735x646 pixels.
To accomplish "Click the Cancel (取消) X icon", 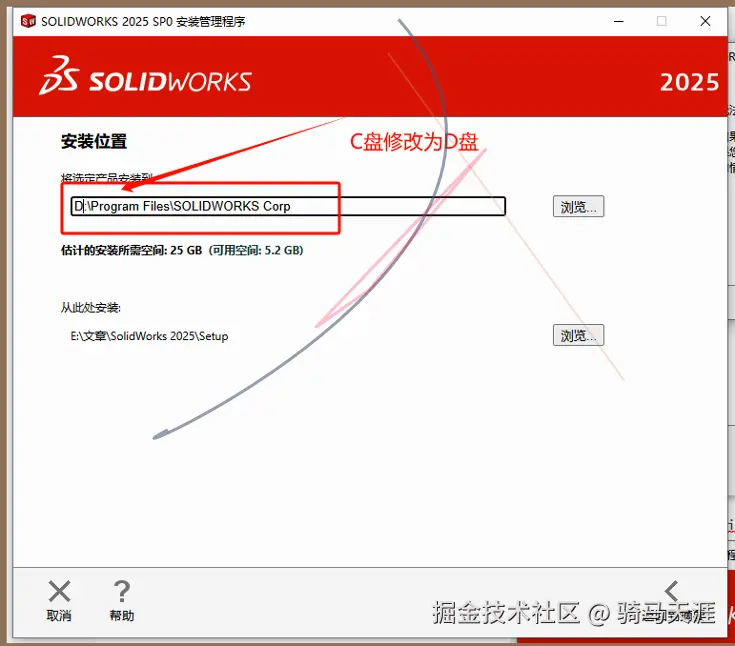I will pos(60,591).
